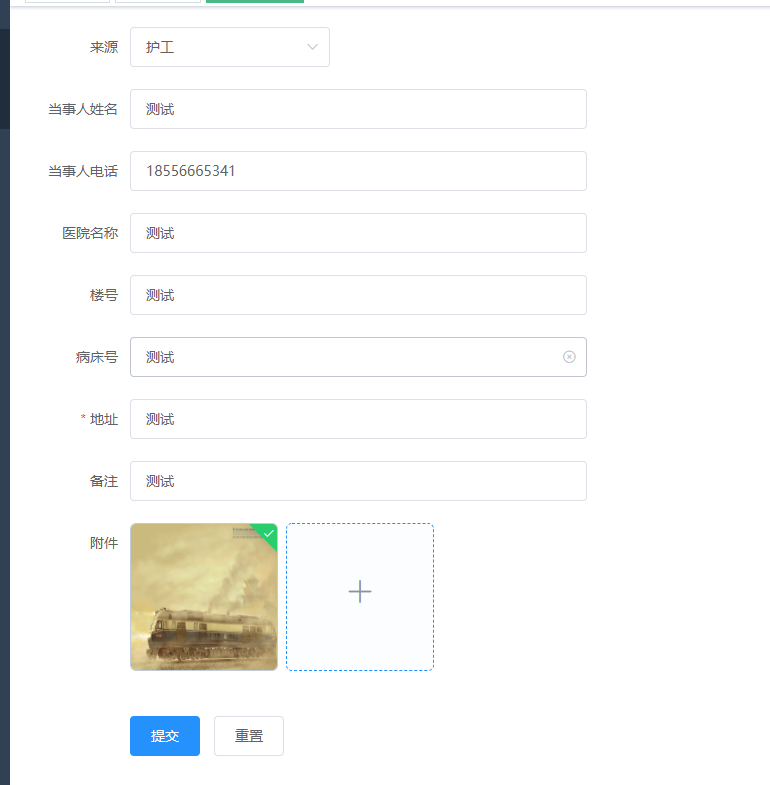Click the 病床号 label text
The image size is (770, 785).
point(97,357)
